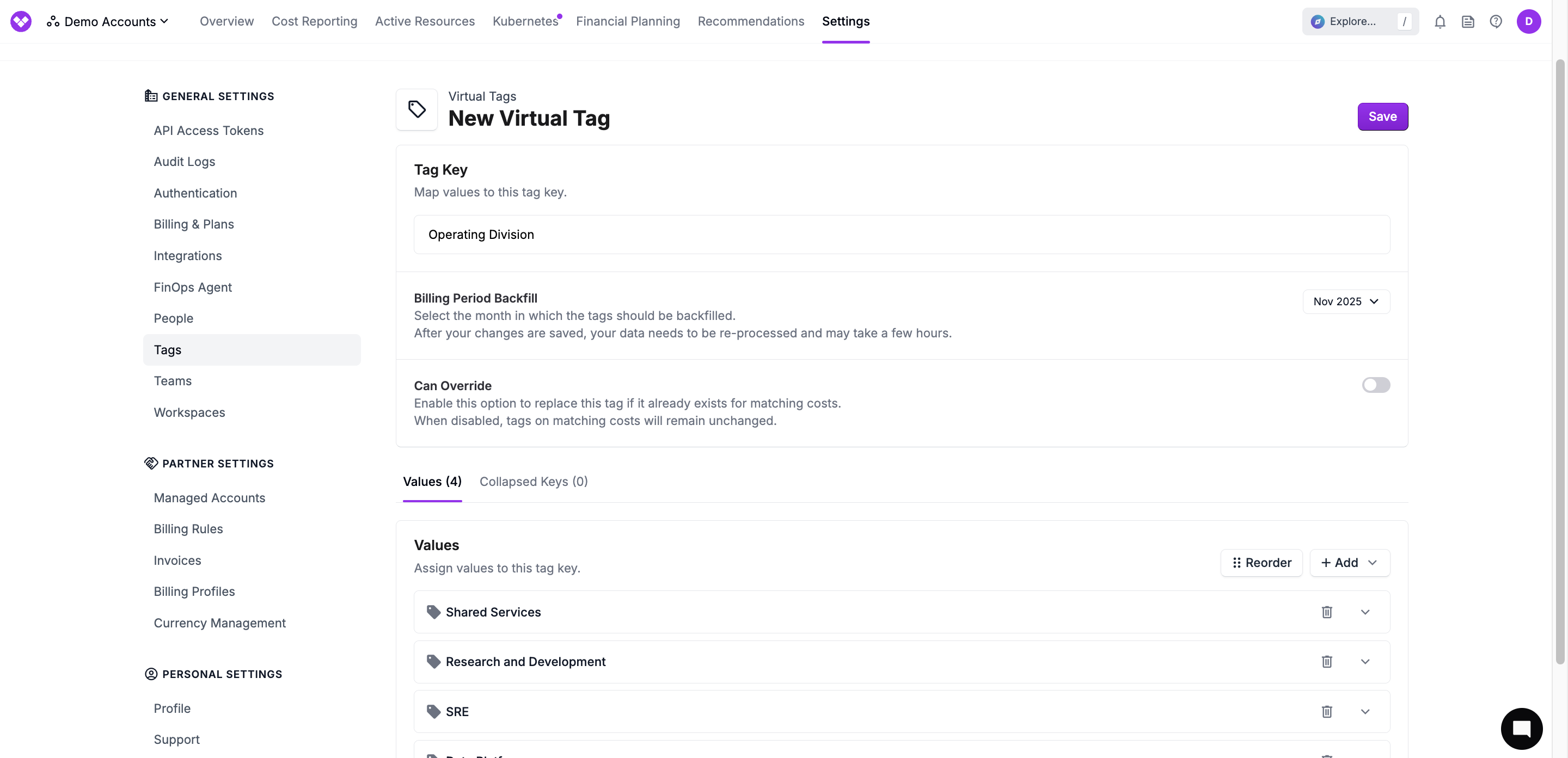Open the changelog document icon
This screenshot has height=758, width=1568.
click(x=1468, y=22)
